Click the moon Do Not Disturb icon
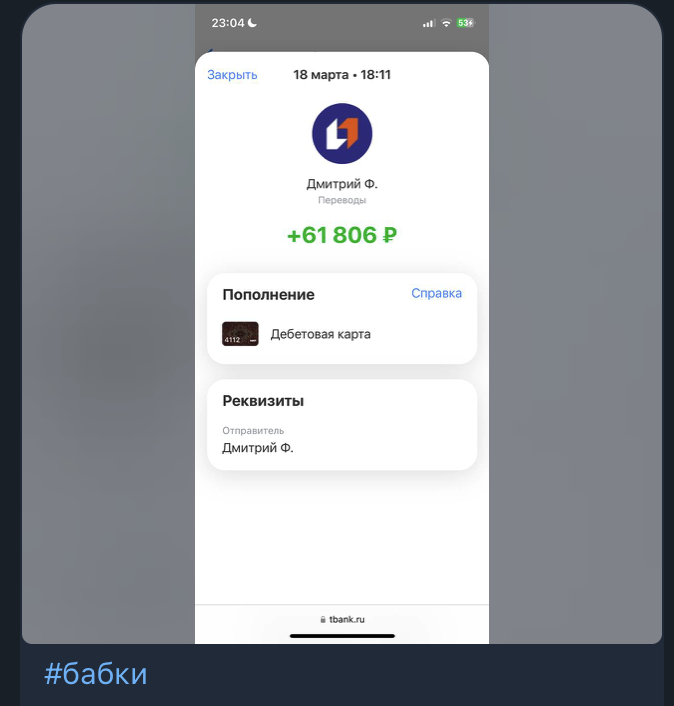The height and width of the screenshot is (706, 674). 253,23
